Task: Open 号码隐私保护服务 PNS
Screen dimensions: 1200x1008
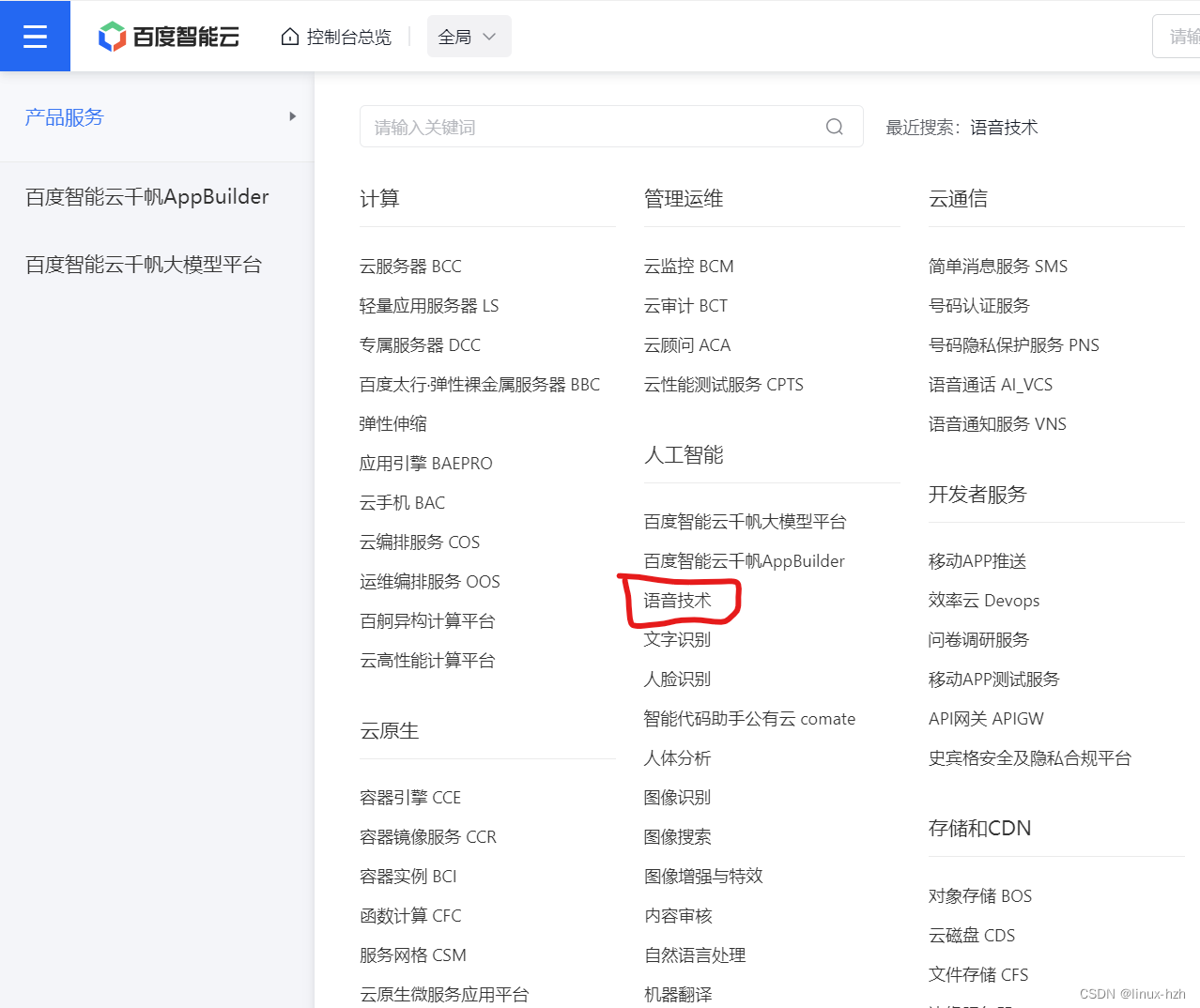Action: [x=1014, y=345]
